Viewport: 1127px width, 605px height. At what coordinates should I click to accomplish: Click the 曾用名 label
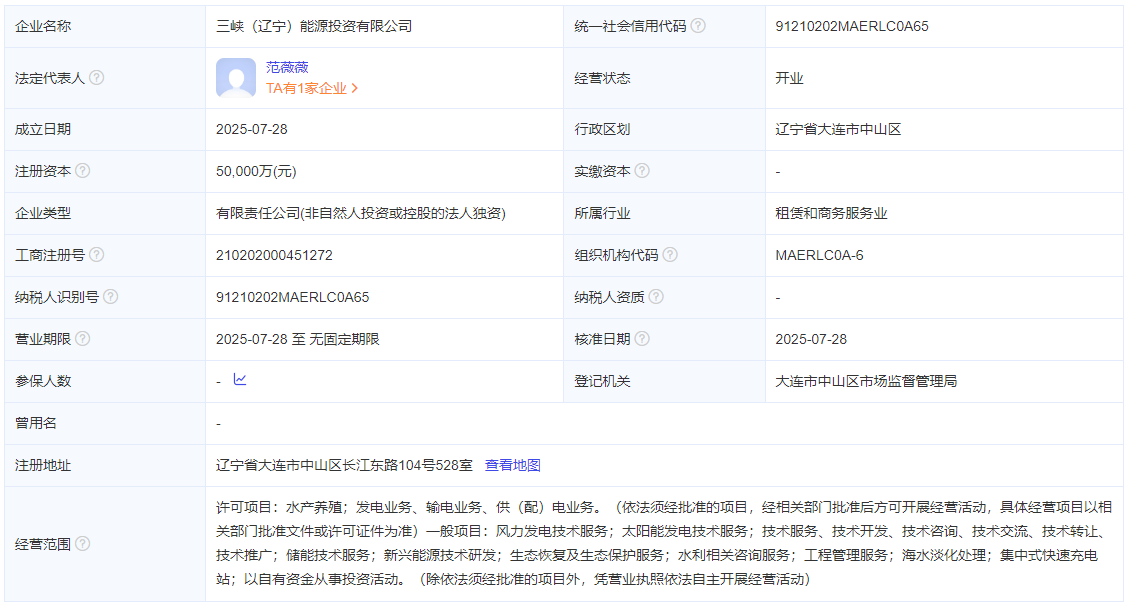pyautogui.click(x=35, y=423)
